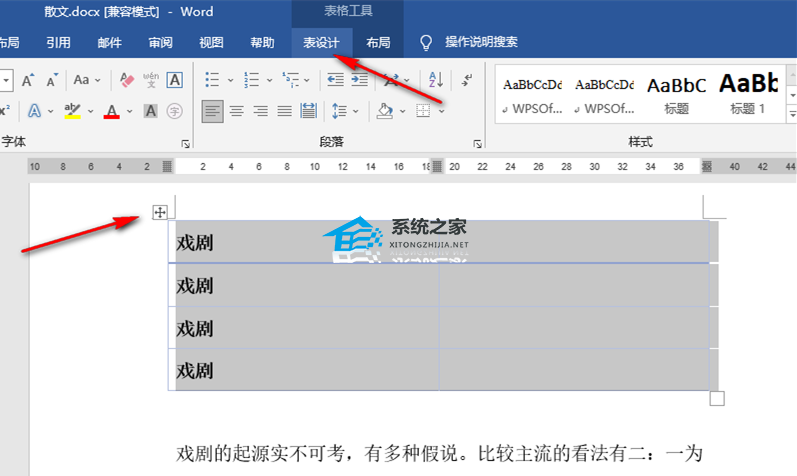797x476 pixels.
Task: Open the bullet library dropdown
Action: point(230,80)
